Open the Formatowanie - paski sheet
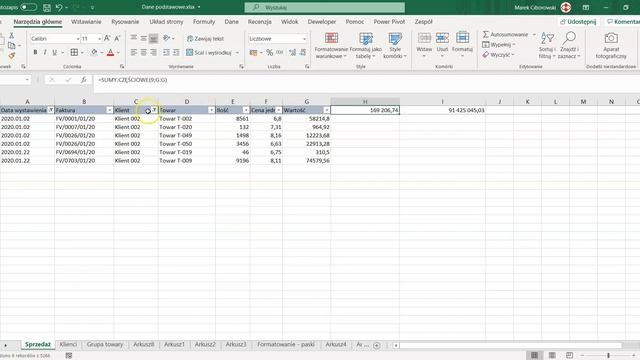Screen dimensions: 640x360 (x=286, y=344)
